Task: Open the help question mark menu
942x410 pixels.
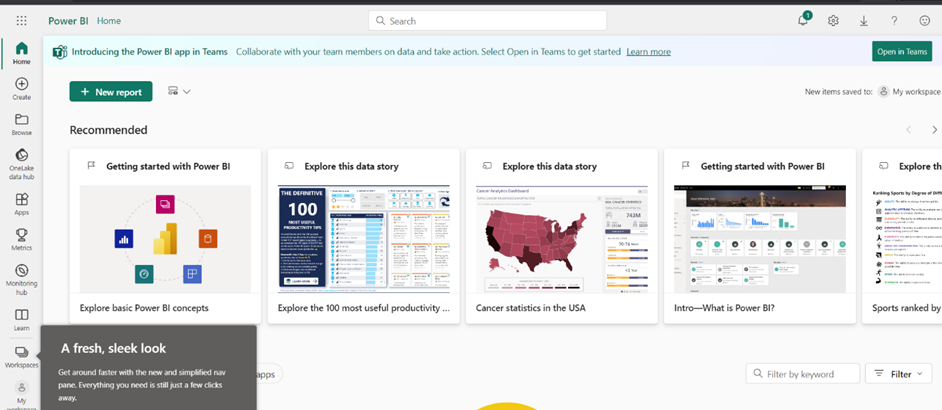Action: click(895, 21)
